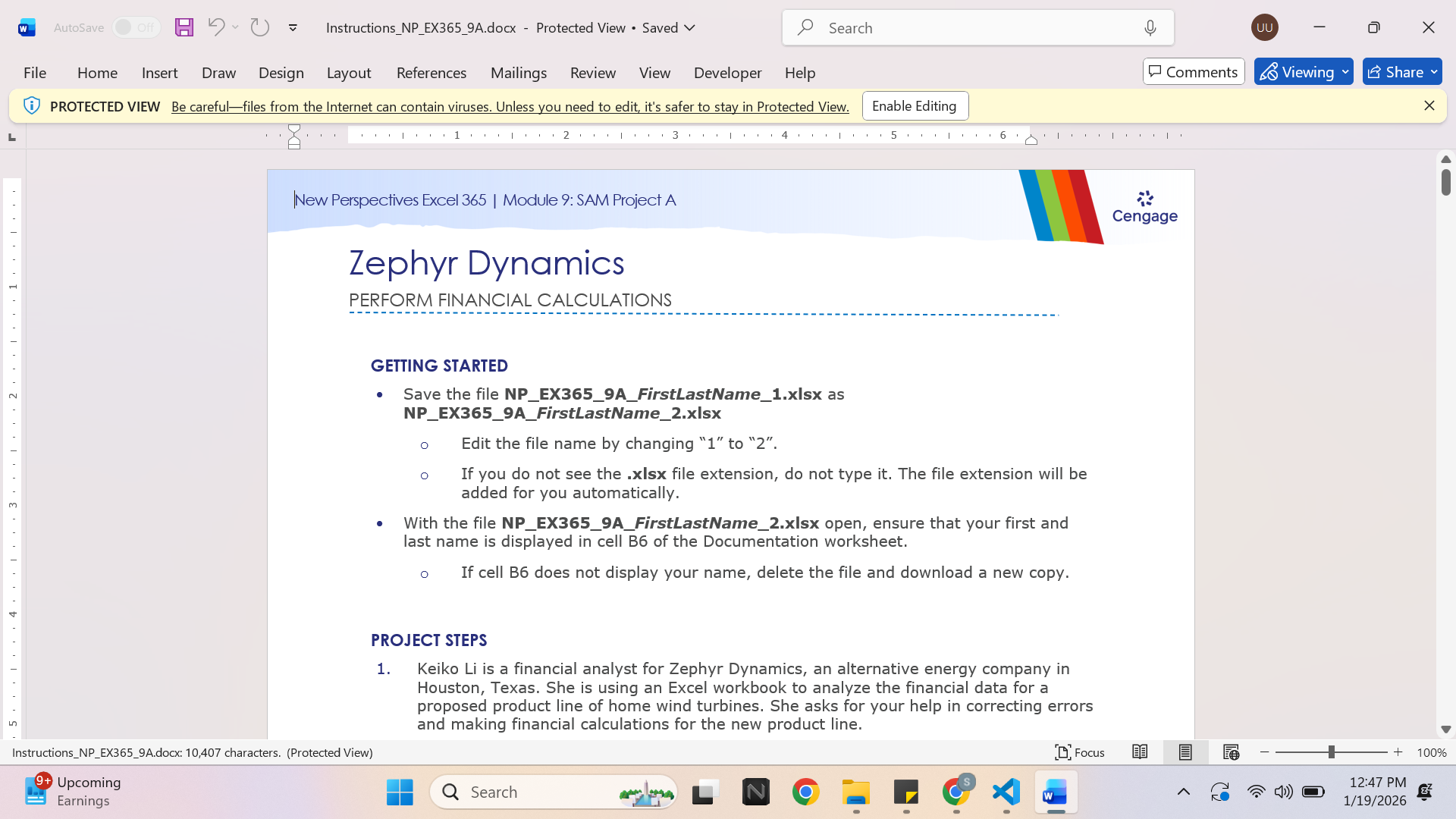The image size is (1456, 819).
Task: Click the Word Search box
Action: 978,28
